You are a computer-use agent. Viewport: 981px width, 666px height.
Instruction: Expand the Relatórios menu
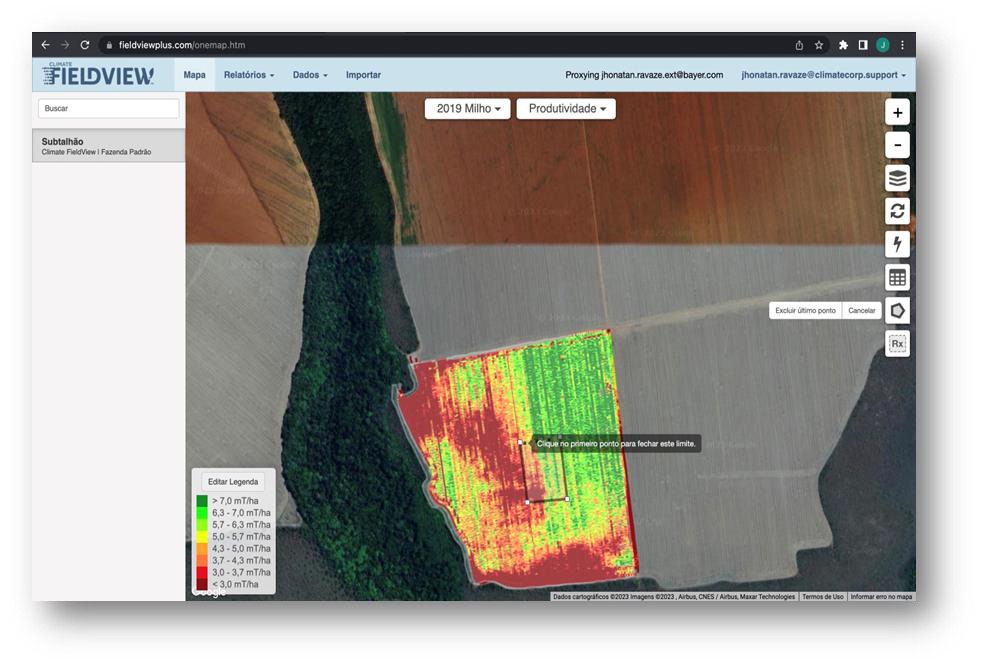pos(248,75)
